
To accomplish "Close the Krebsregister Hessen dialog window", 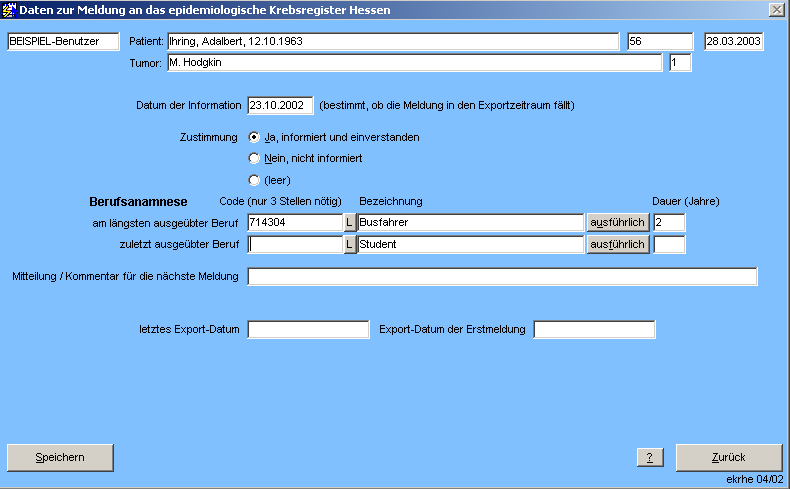I will pos(776,10).
